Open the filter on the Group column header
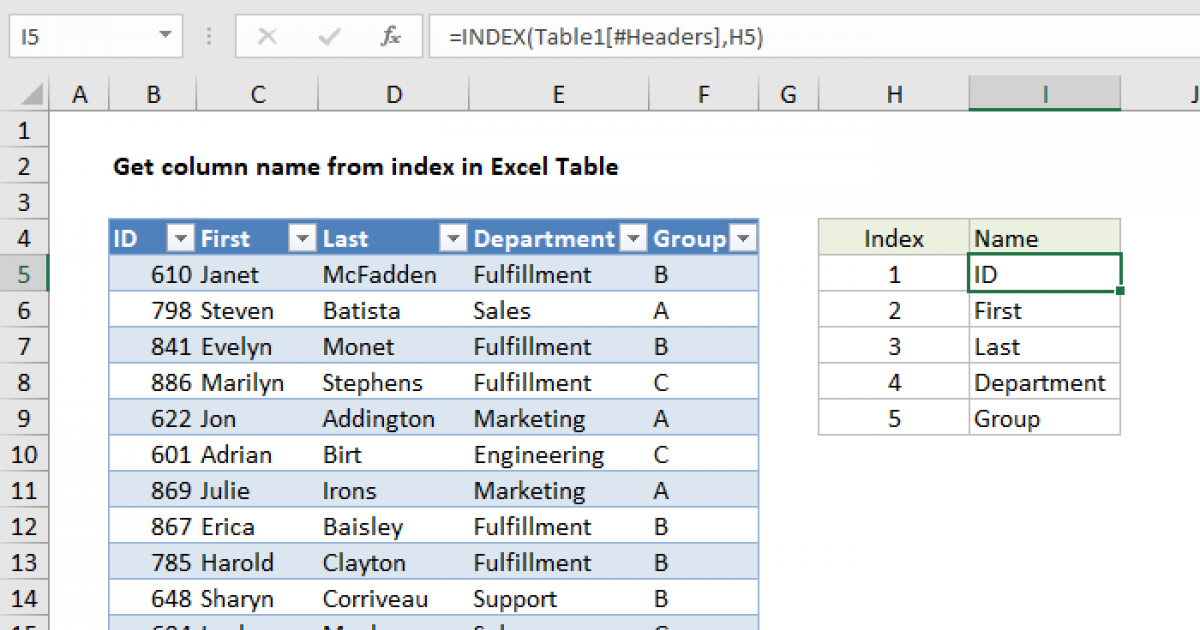 742,238
